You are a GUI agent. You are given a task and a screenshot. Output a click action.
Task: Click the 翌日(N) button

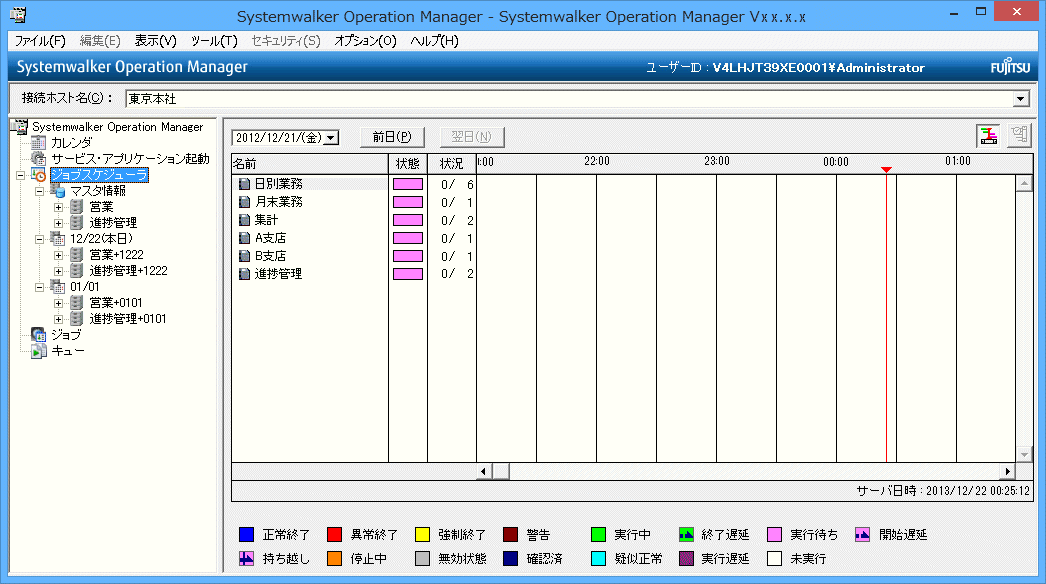tap(472, 137)
